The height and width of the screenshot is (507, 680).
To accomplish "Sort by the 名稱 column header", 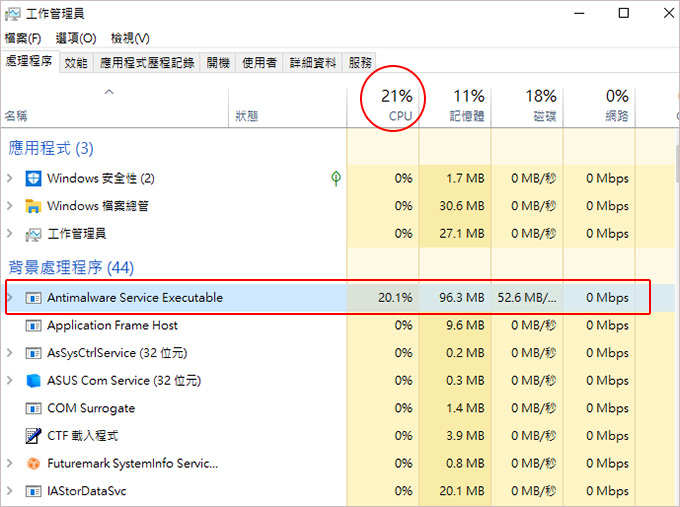I will point(114,107).
